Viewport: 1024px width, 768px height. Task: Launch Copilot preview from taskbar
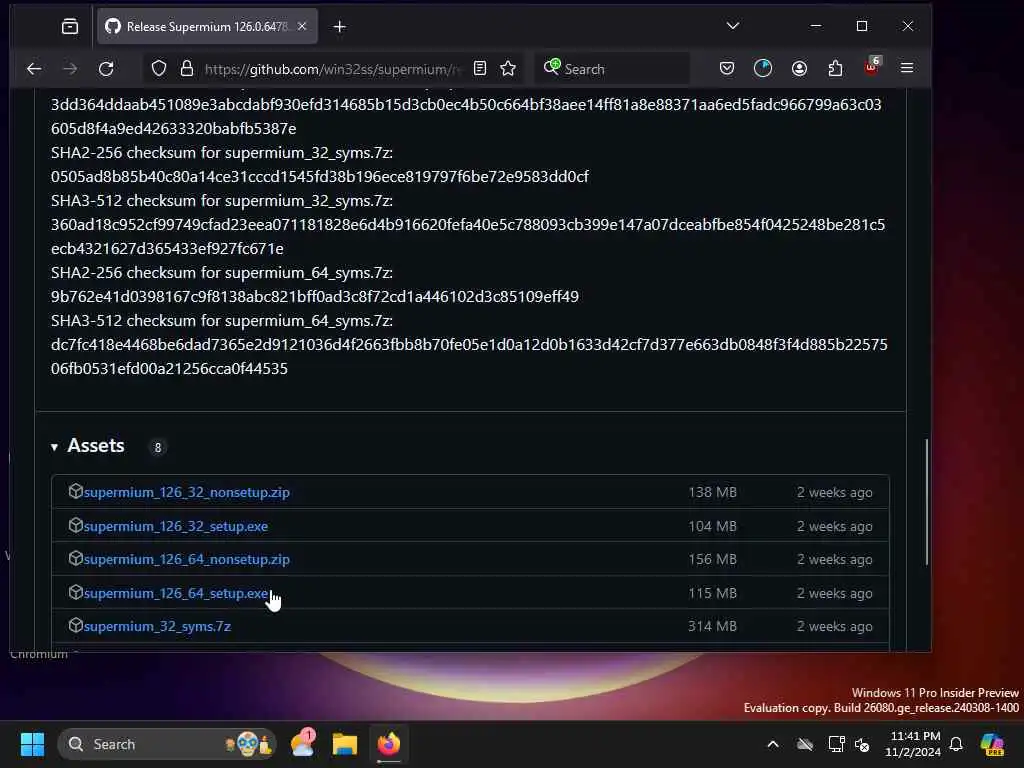pyautogui.click(x=992, y=744)
